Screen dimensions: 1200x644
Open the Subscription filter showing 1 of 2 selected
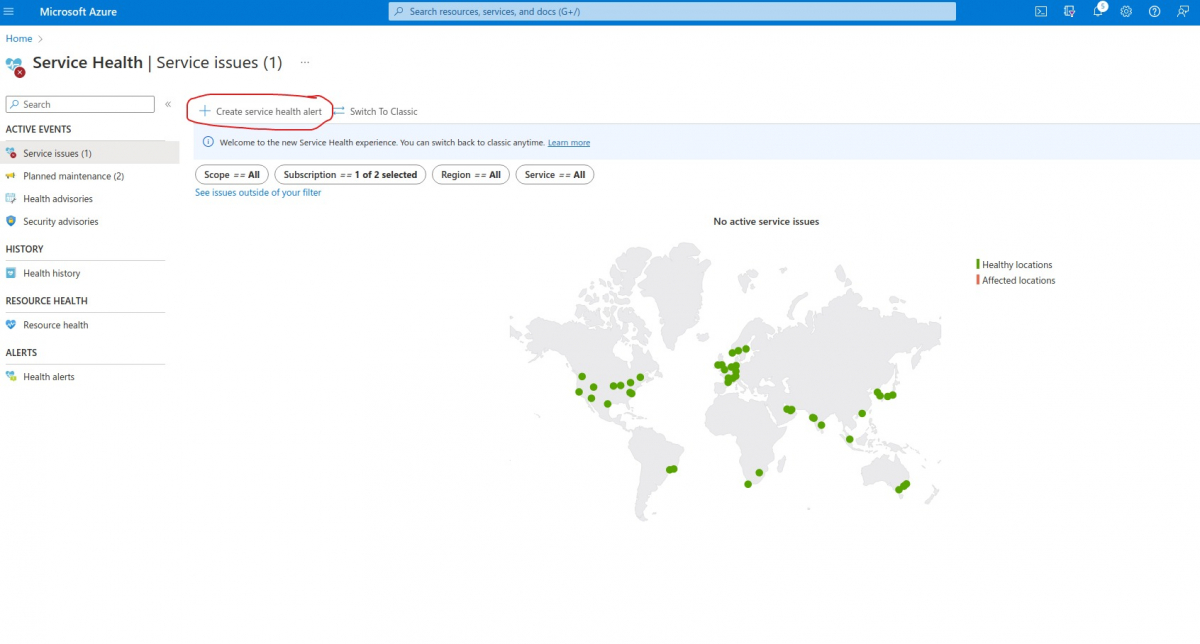[x=350, y=174]
